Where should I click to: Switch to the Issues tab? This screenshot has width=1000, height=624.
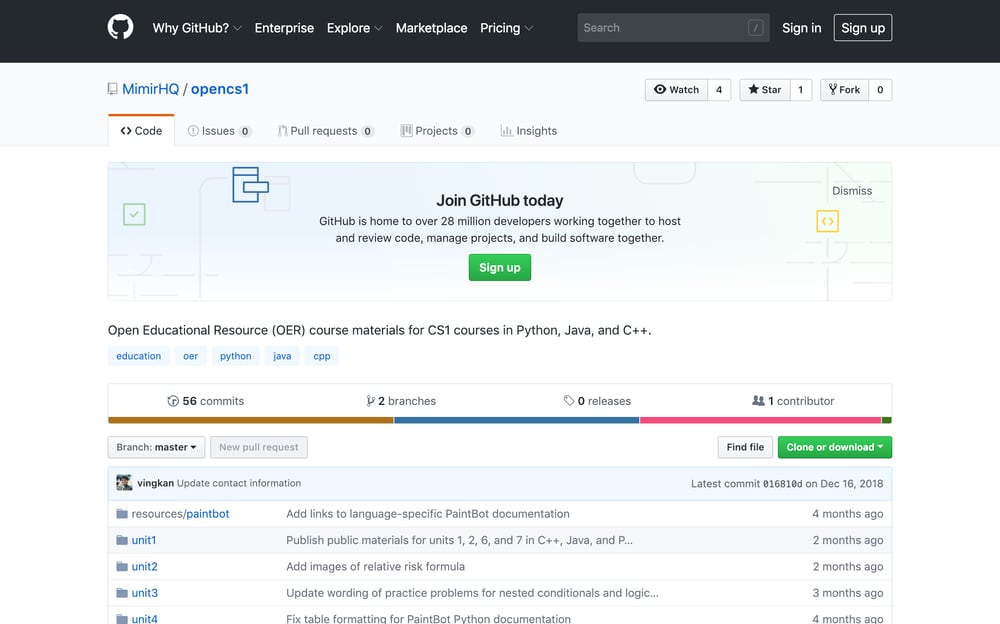(x=219, y=131)
